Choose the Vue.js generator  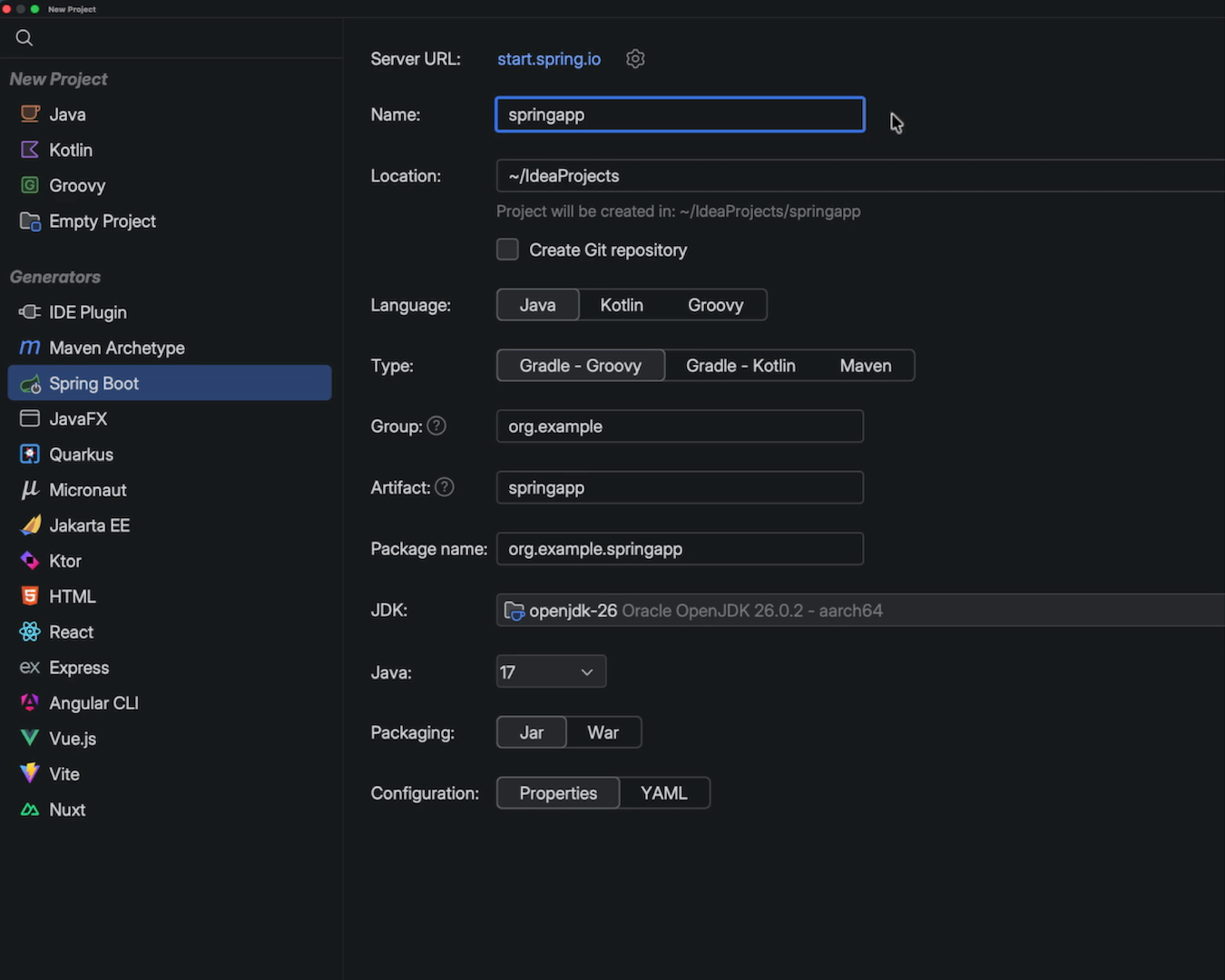(170, 739)
